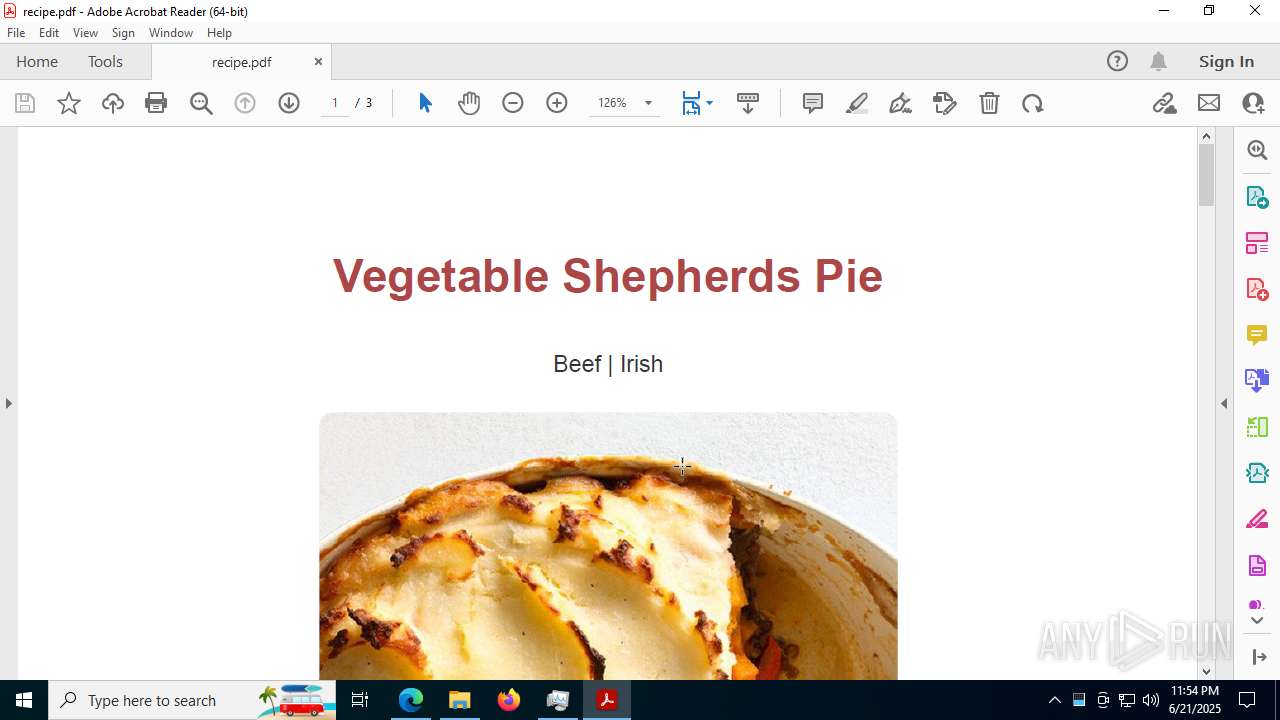1280x720 pixels.
Task: Go to previous page arrow
Action: click(245, 103)
